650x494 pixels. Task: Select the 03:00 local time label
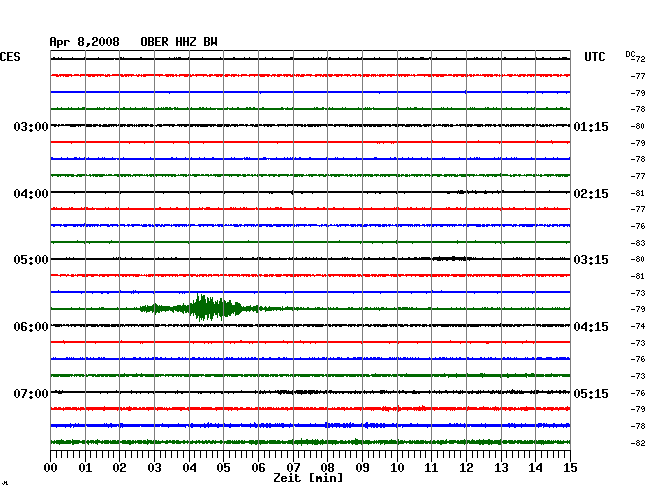point(31,126)
